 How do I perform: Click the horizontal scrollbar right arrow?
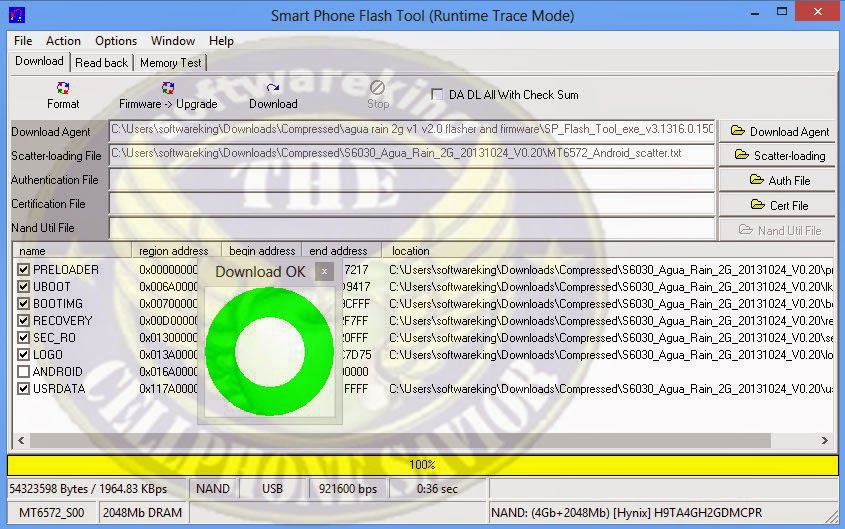click(x=825, y=440)
